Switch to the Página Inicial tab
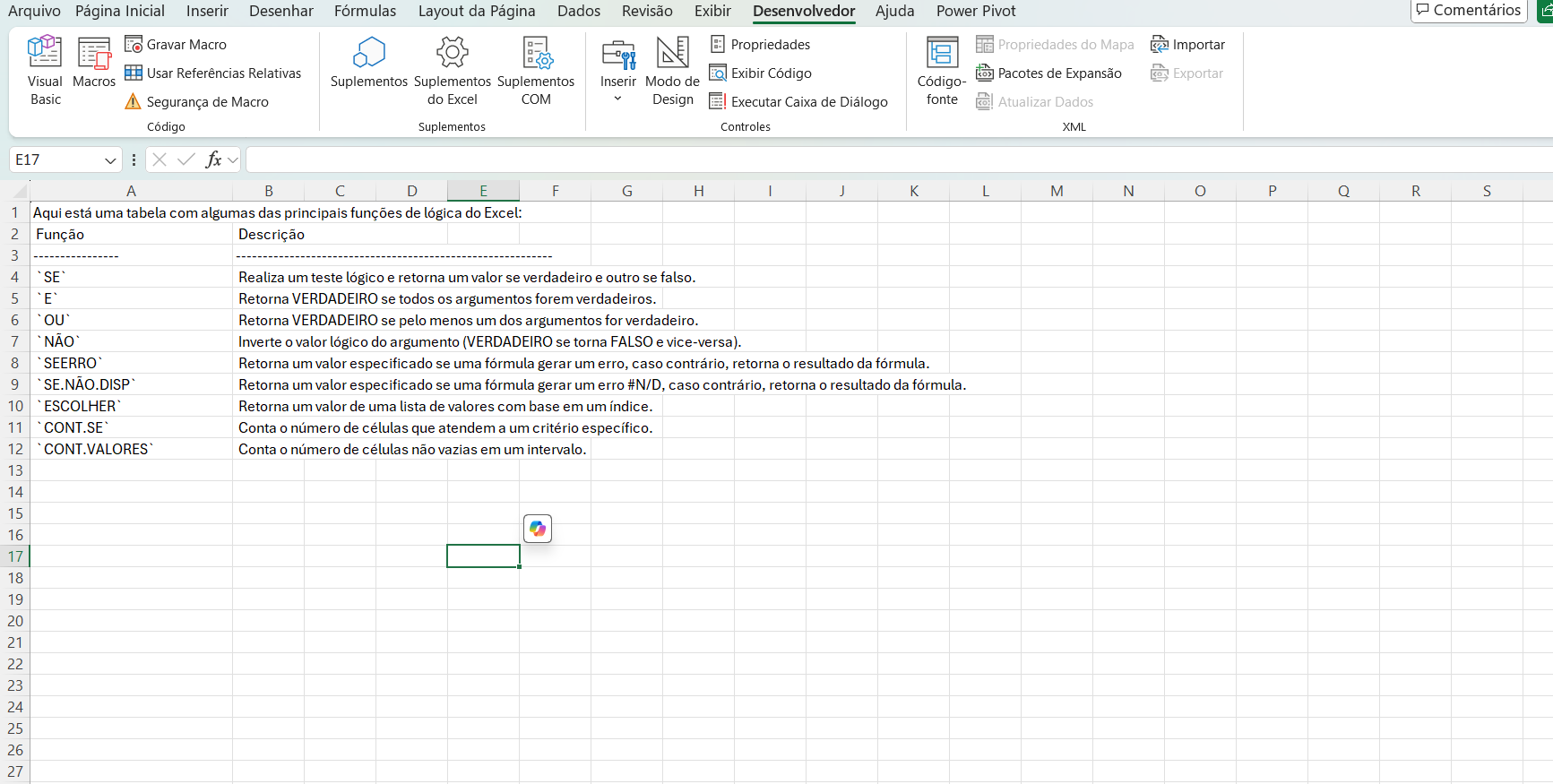 point(120,11)
